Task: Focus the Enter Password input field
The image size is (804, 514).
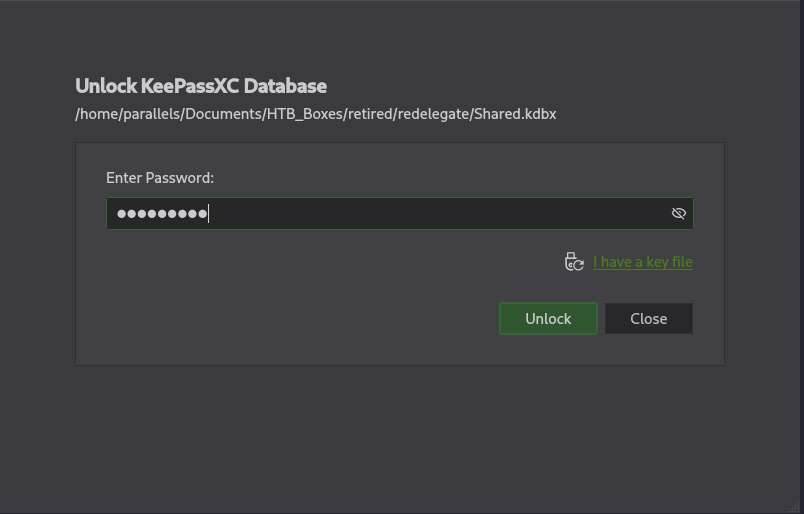Action: [x=400, y=213]
